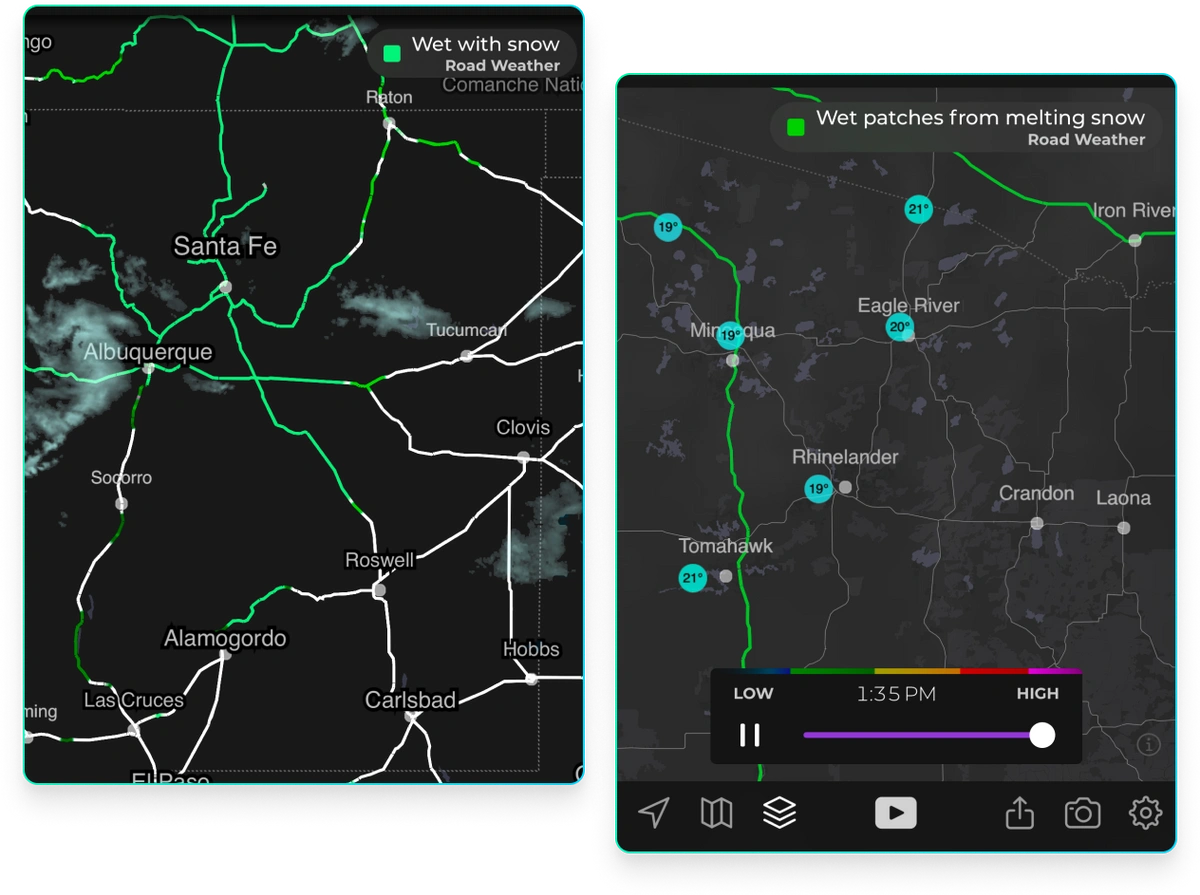Open the folded map icon
The width and height of the screenshot is (1200, 895).
pos(716,813)
